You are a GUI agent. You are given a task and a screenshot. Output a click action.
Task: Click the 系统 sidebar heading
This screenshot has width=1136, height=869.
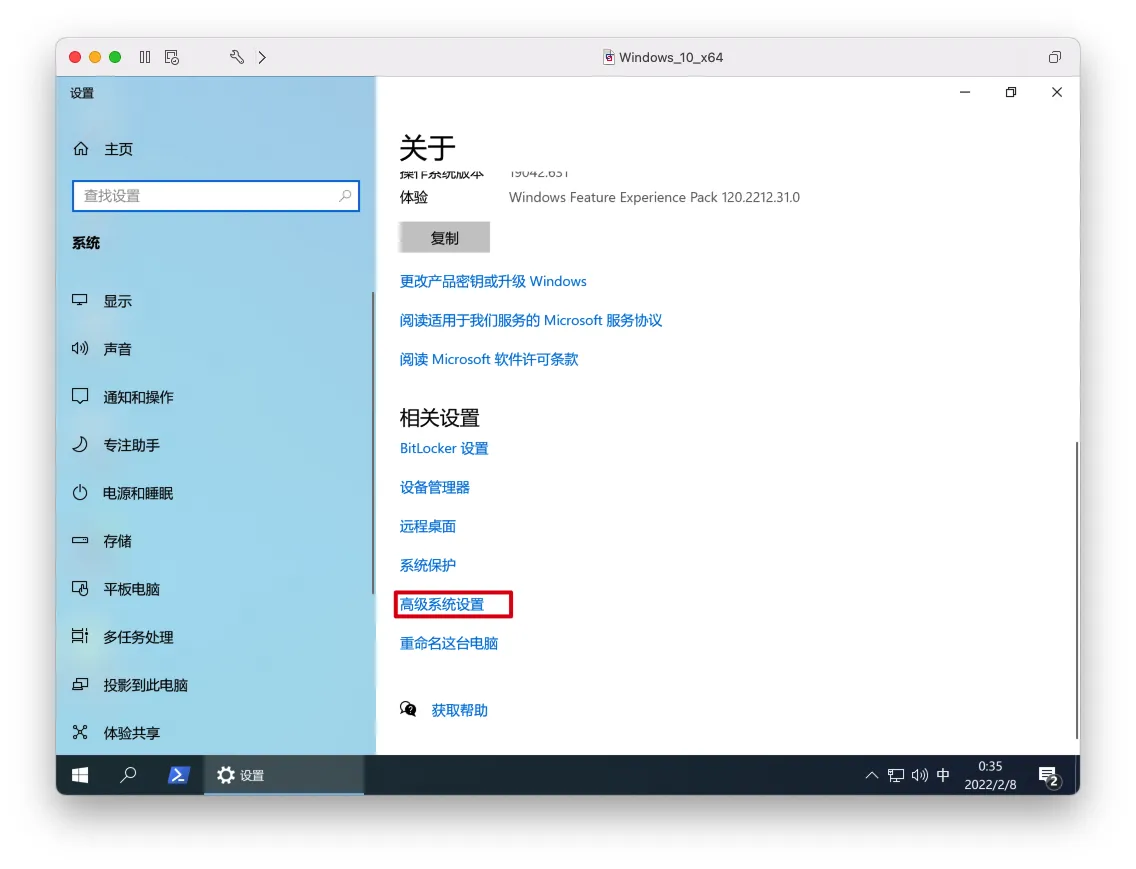[x=86, y=243]
